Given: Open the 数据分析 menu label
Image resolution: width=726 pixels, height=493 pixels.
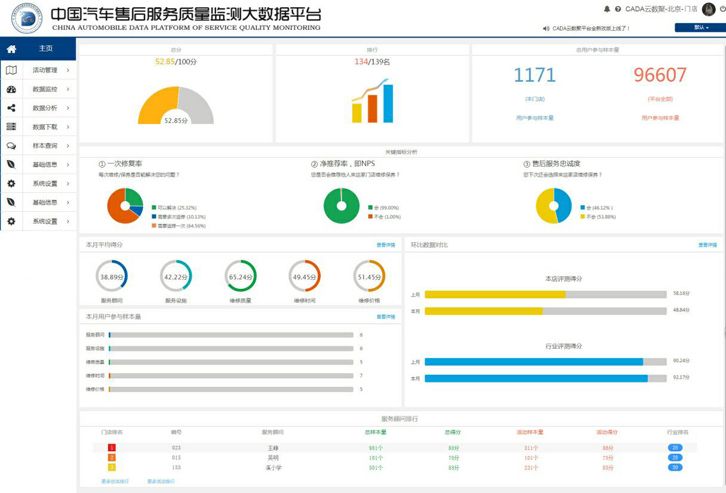Looking at the screenshot, I should click(x=45, y=108).
